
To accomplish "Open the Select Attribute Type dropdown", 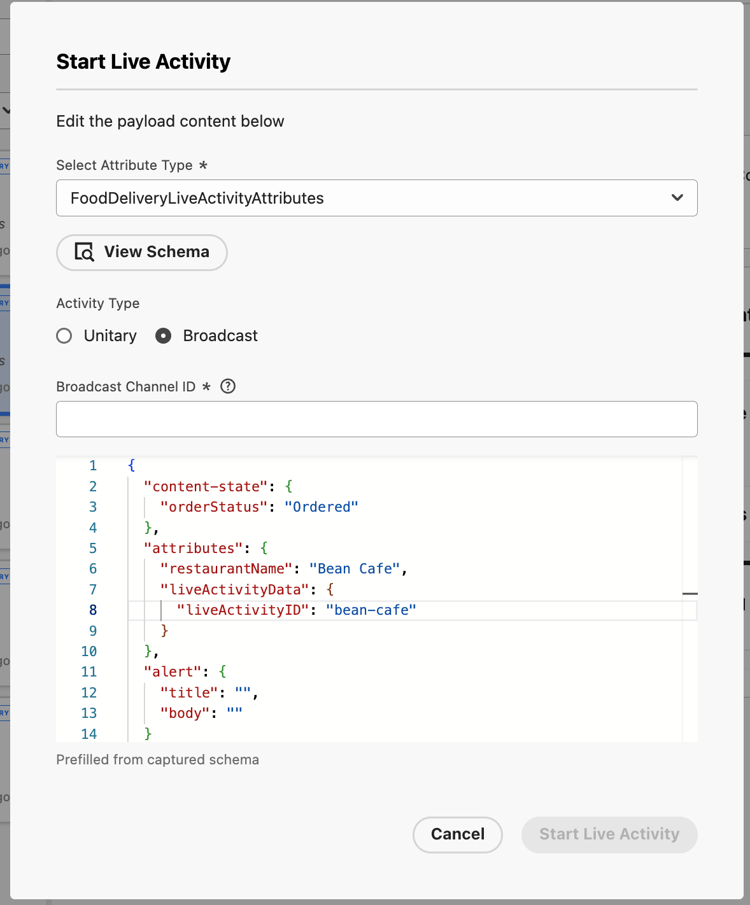I will click(x=376, y=198).
